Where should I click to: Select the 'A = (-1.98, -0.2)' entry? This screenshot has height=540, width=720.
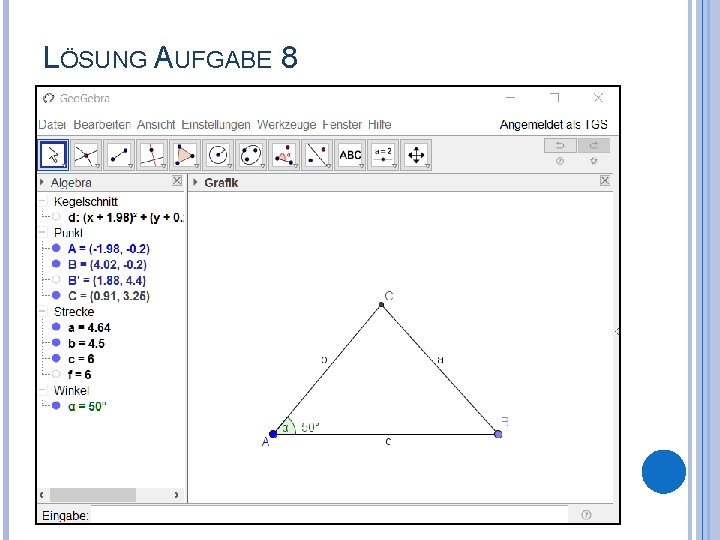(x=109, y=249)
